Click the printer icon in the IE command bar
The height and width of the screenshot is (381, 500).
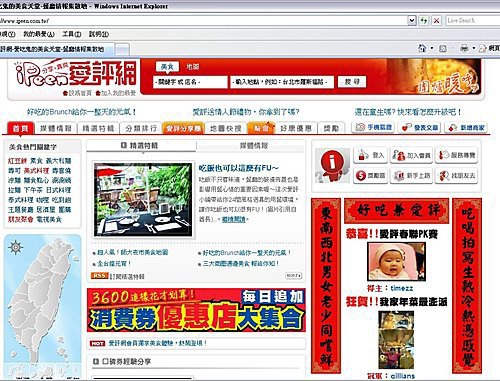(x=464, y=49)
